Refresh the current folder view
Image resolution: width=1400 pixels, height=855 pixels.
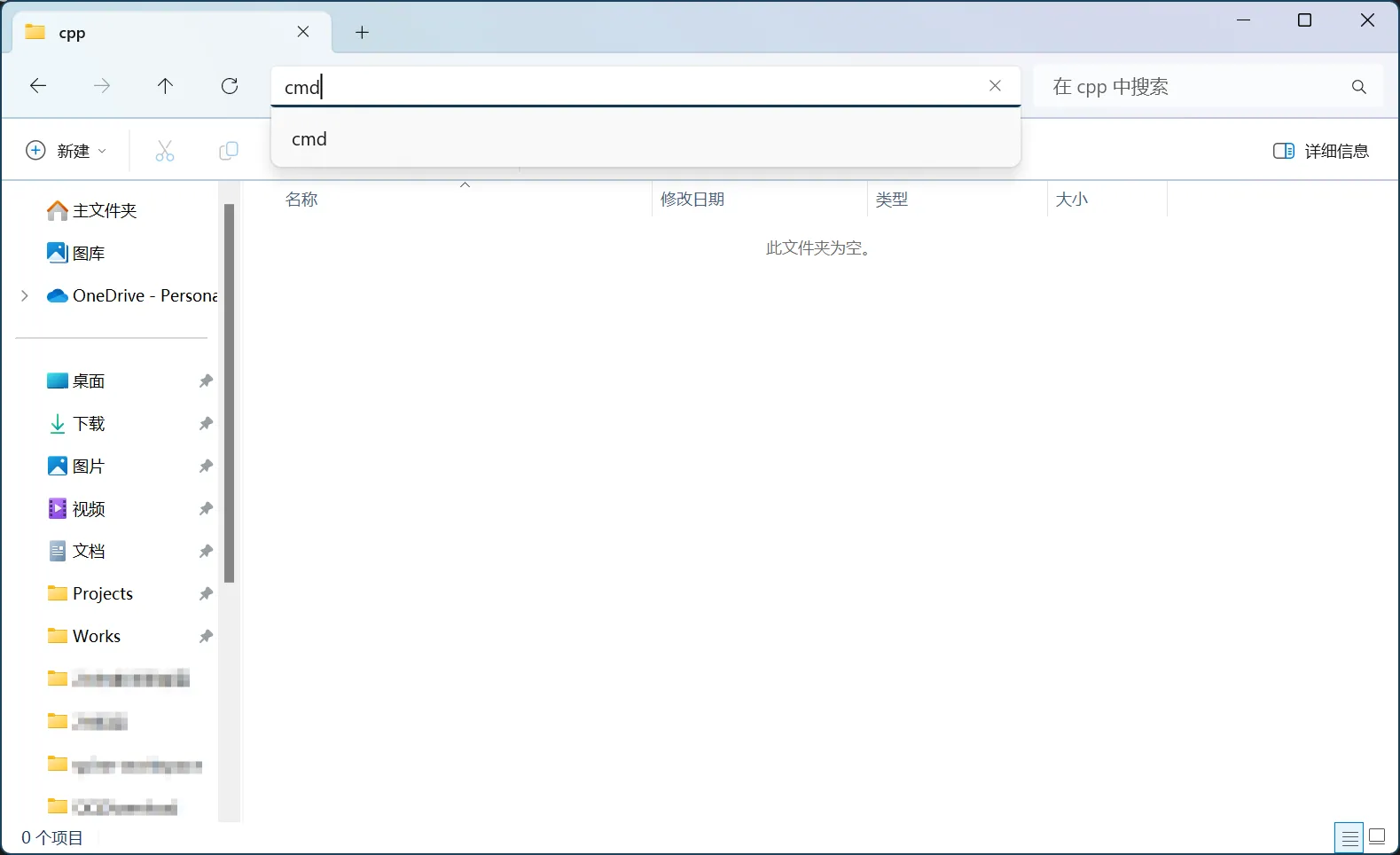coord(230,86)
